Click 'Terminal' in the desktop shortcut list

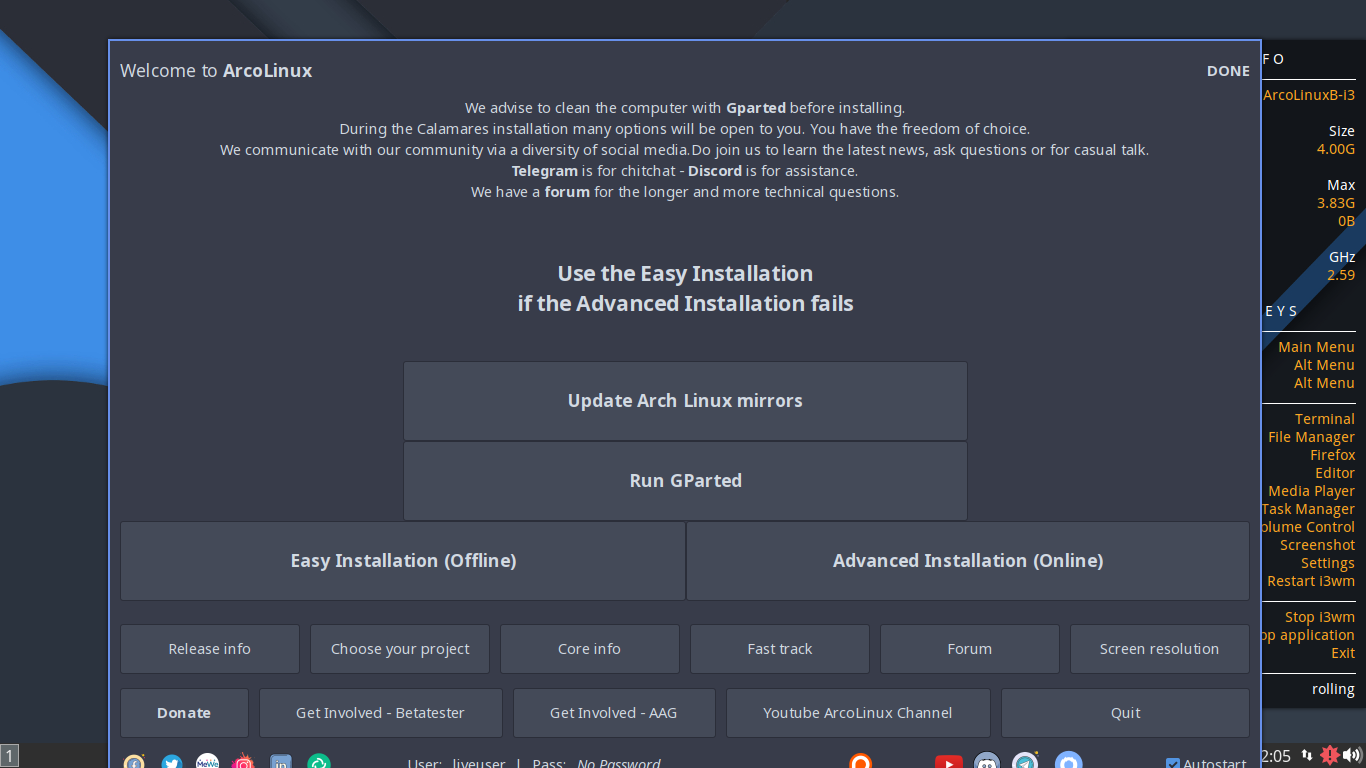(1325, 419)
